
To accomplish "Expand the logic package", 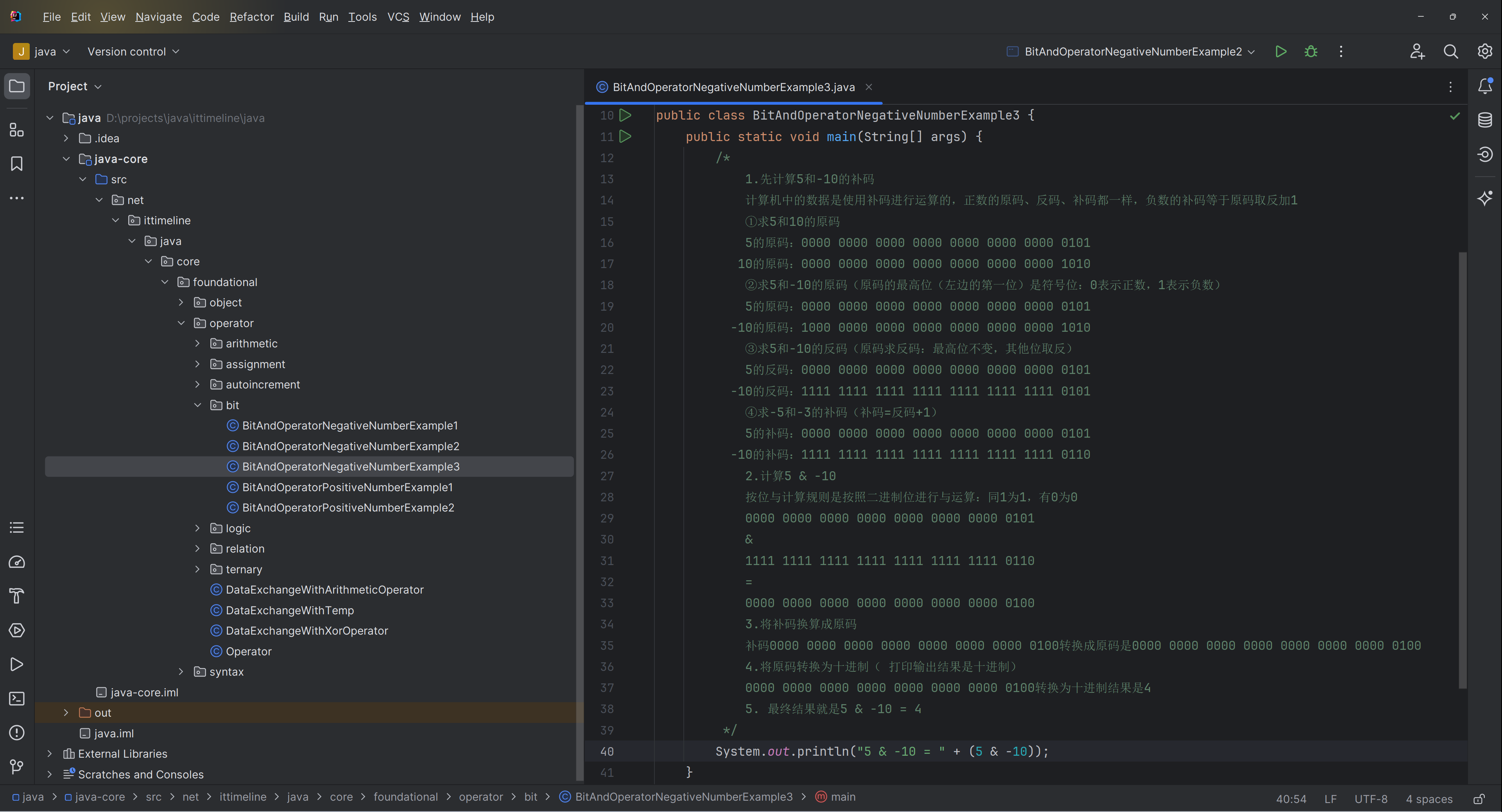I will (x=197, y=528).
